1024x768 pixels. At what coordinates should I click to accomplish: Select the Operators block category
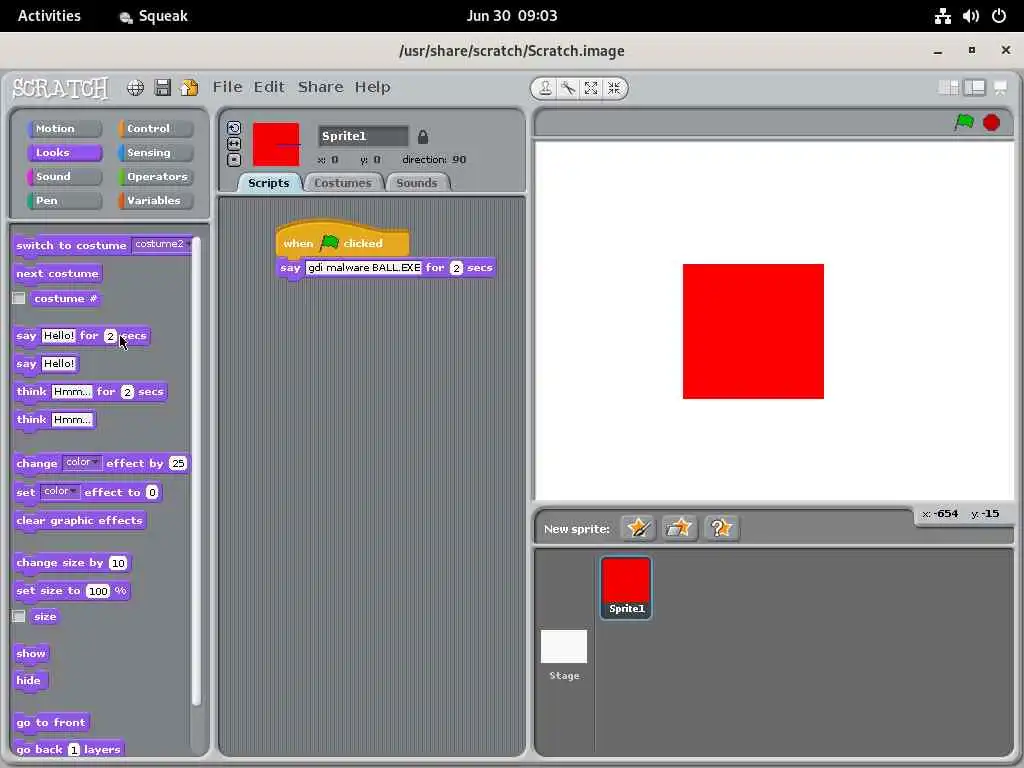pyautogui.click(x=156, y=176)
